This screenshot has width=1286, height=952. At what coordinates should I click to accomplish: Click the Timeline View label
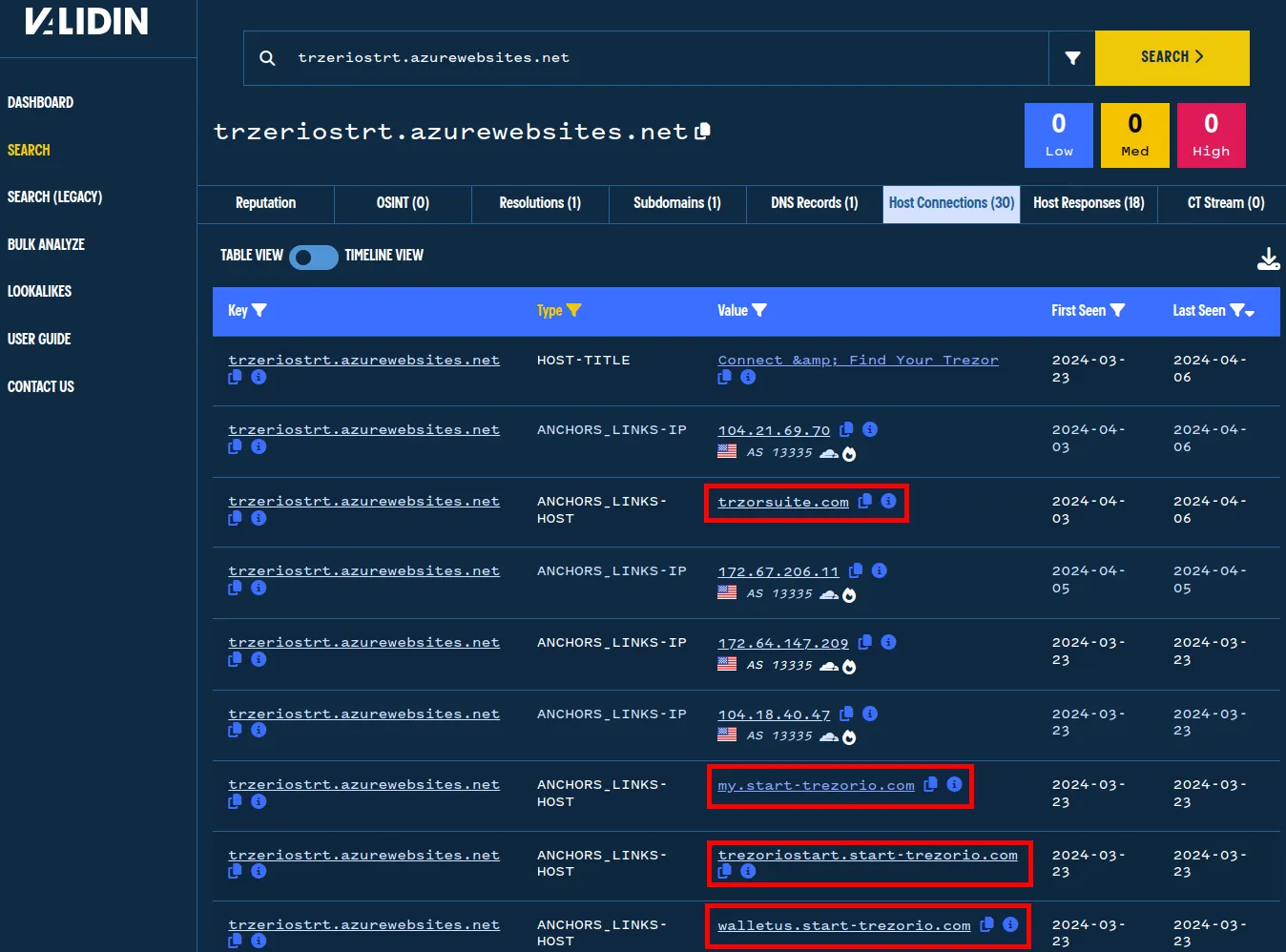(x=384, y=255)
